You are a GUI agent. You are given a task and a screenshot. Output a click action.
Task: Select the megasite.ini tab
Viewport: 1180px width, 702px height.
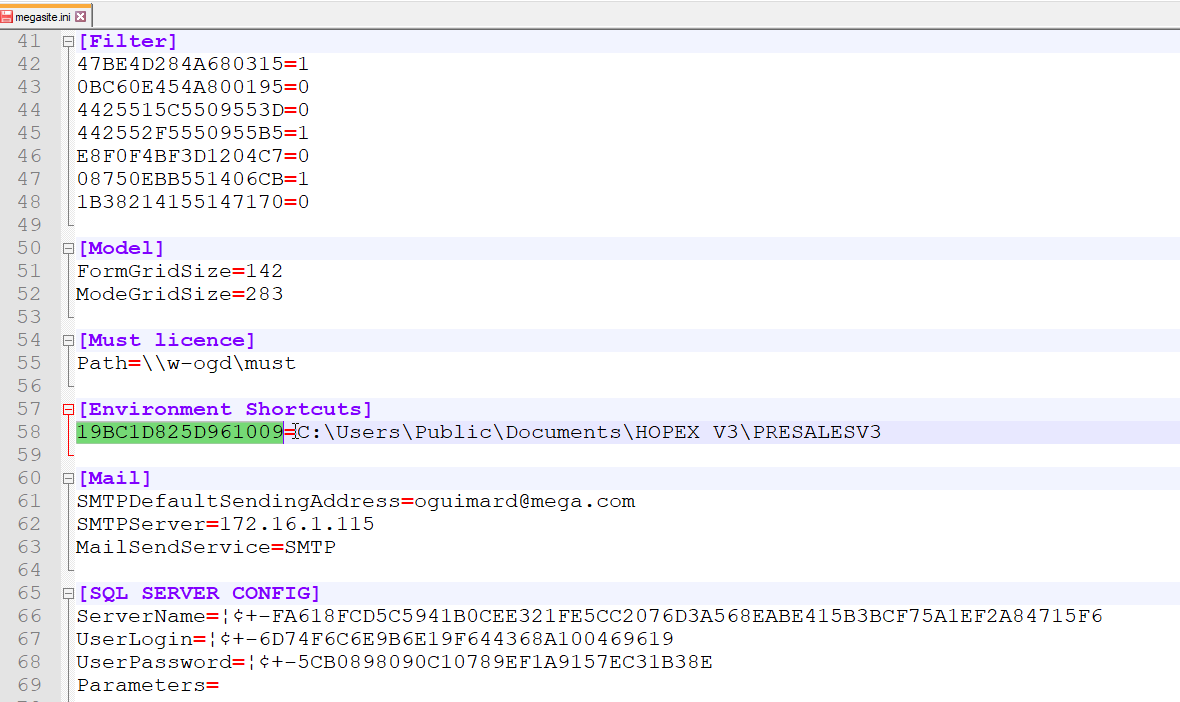coord(45,15)
